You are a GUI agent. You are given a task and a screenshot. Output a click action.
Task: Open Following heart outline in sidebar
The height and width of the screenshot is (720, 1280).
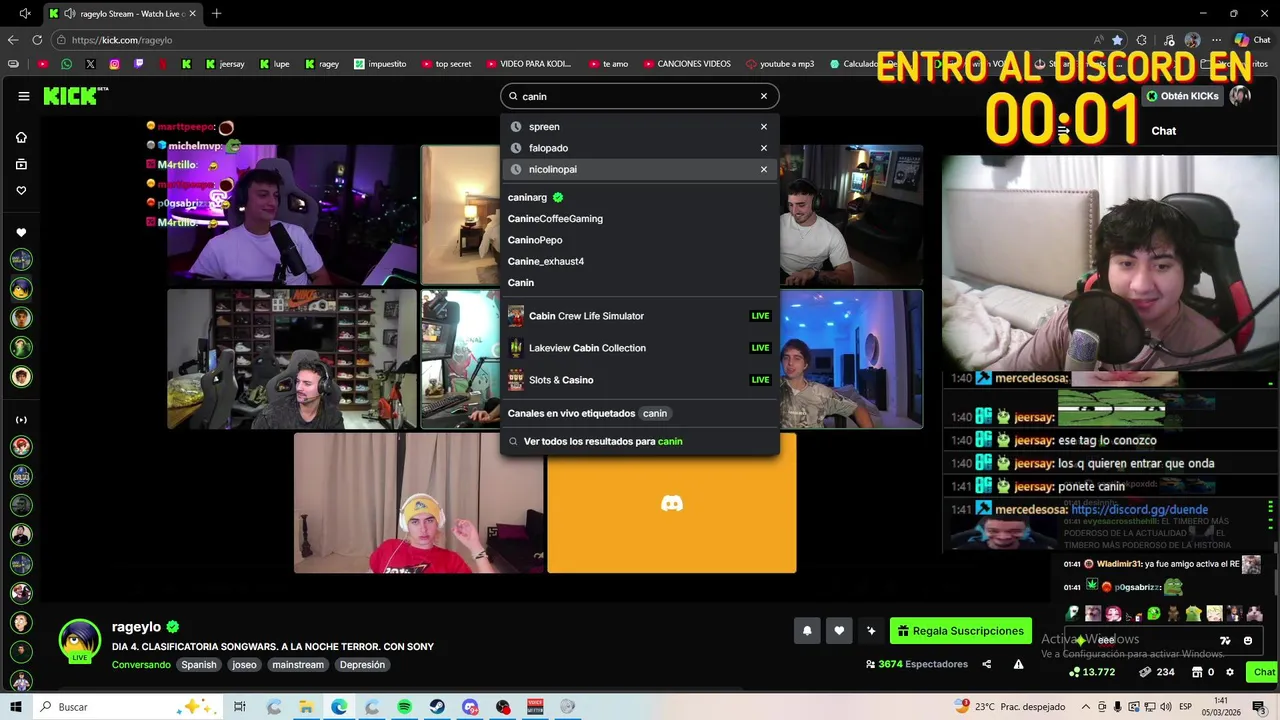(21, 190)
